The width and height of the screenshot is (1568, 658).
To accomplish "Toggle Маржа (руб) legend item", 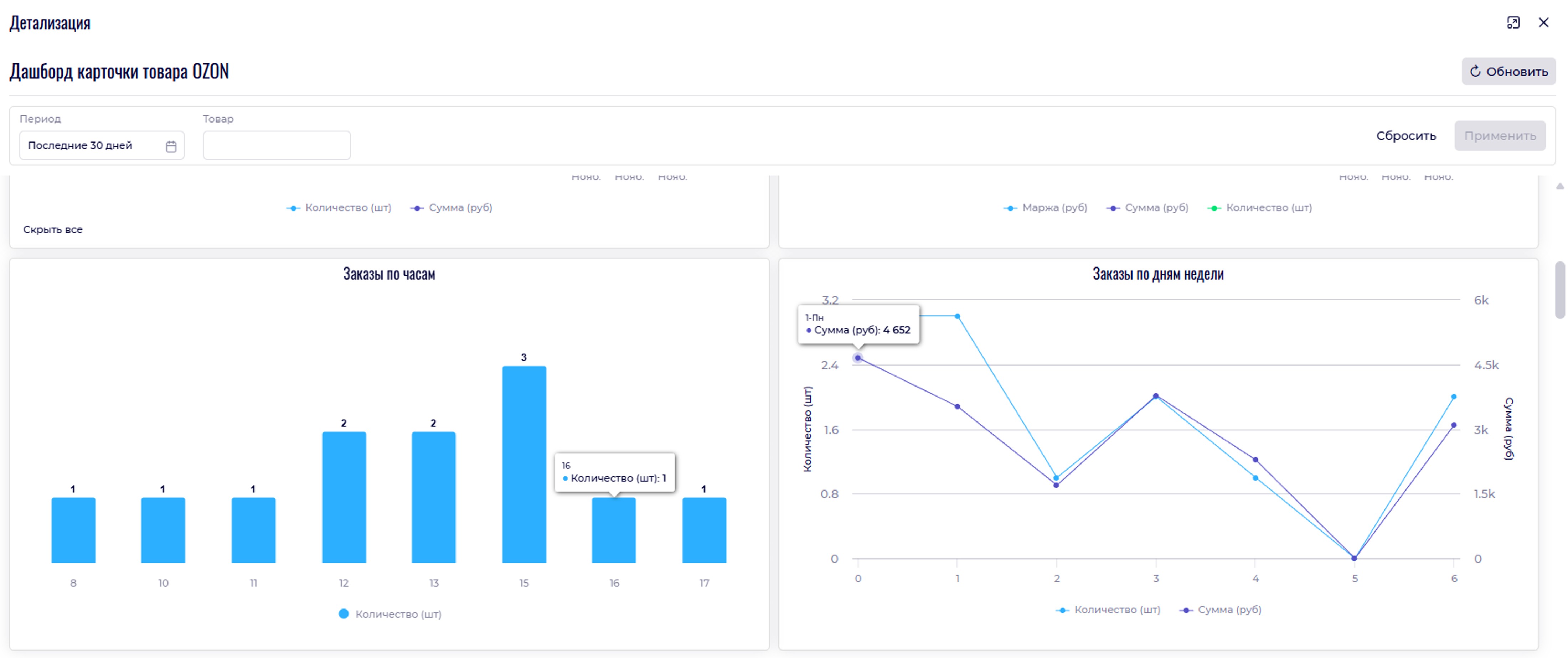I will pos(1046,208).
